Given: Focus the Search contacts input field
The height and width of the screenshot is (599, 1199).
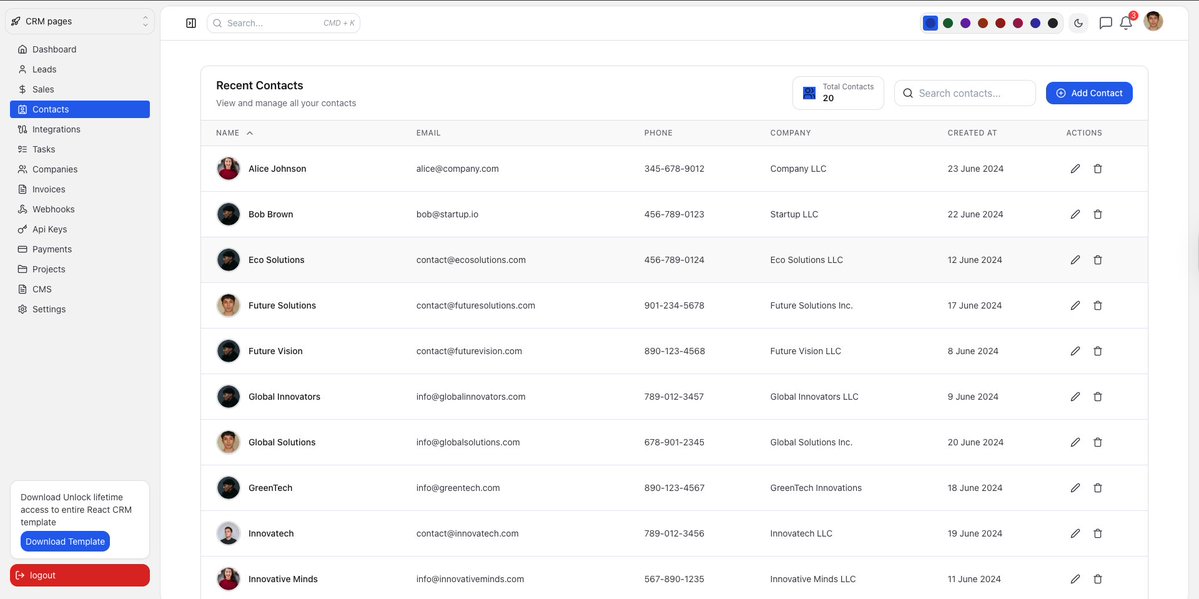Looking at the screenshot, I should coord(963,92).
